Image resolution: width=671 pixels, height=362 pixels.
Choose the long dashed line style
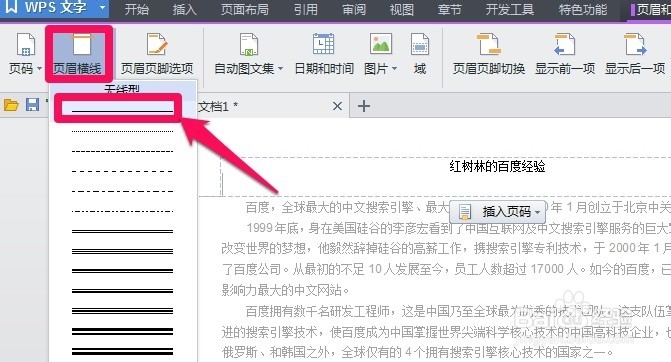pos(122,171)
